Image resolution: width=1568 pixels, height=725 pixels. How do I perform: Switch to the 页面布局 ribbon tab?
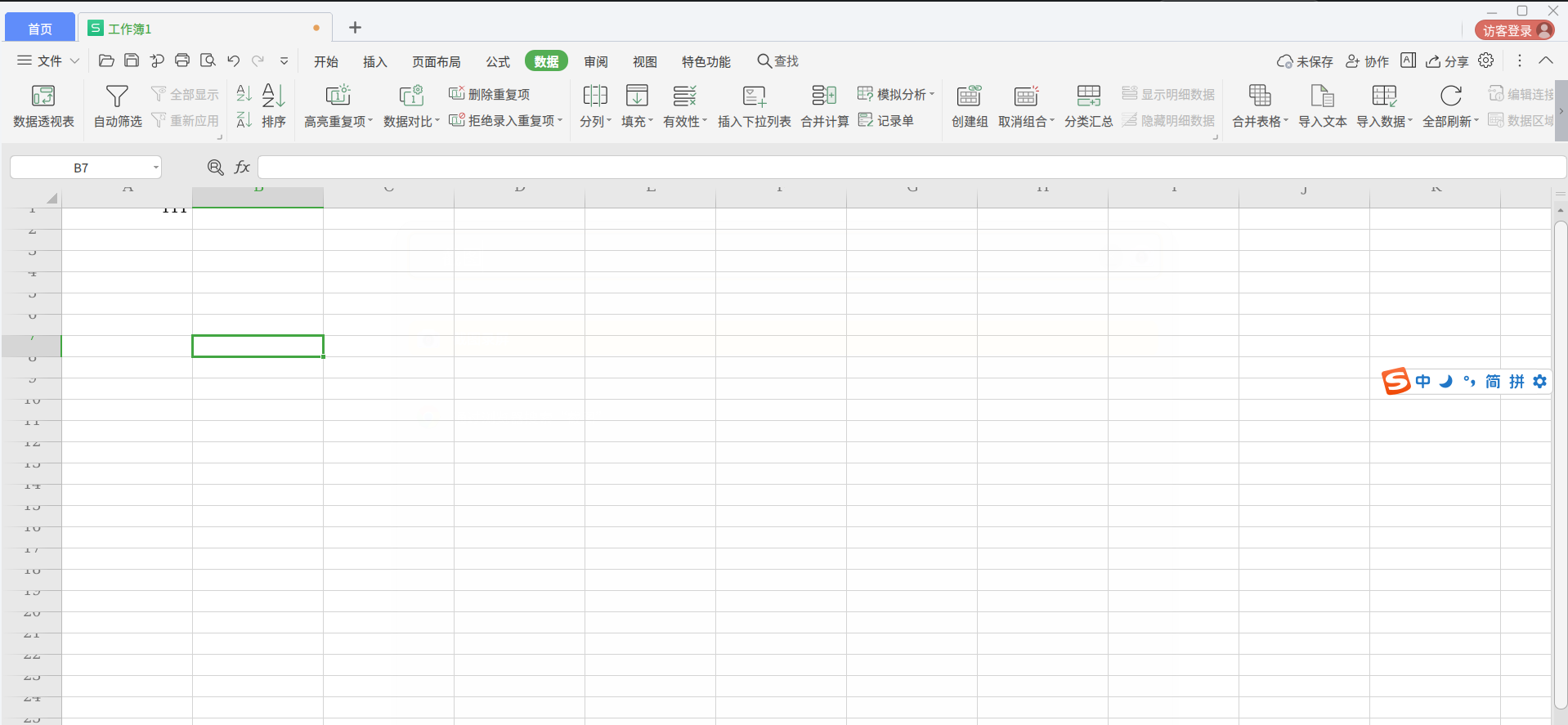437,61
